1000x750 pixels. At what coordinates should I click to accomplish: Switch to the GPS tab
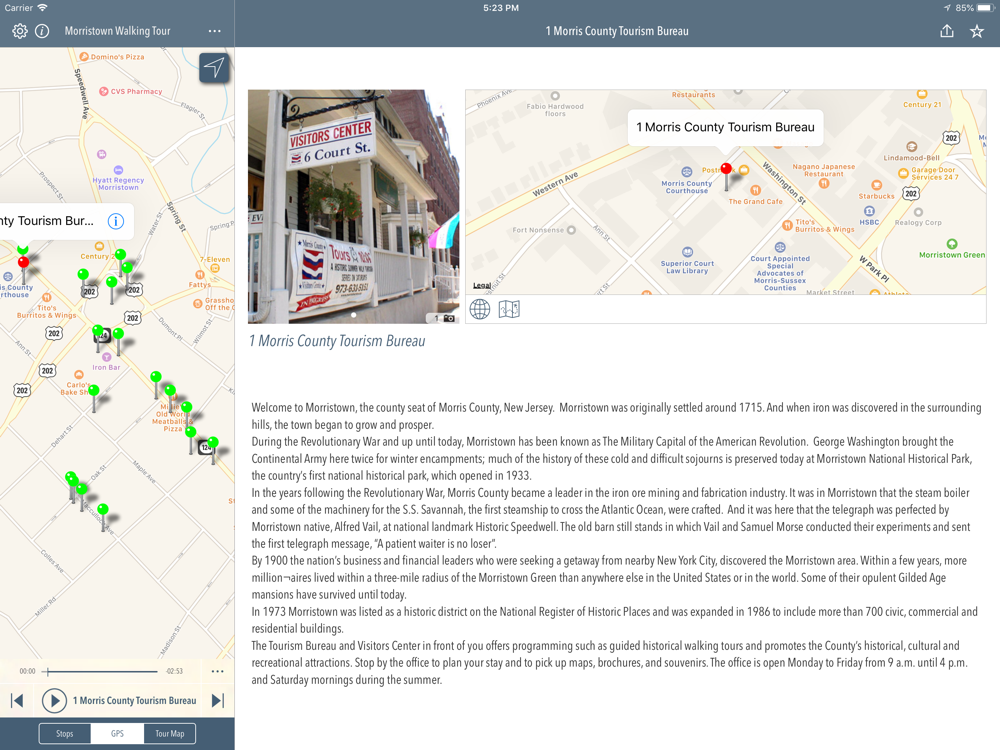tap(117, 733)
